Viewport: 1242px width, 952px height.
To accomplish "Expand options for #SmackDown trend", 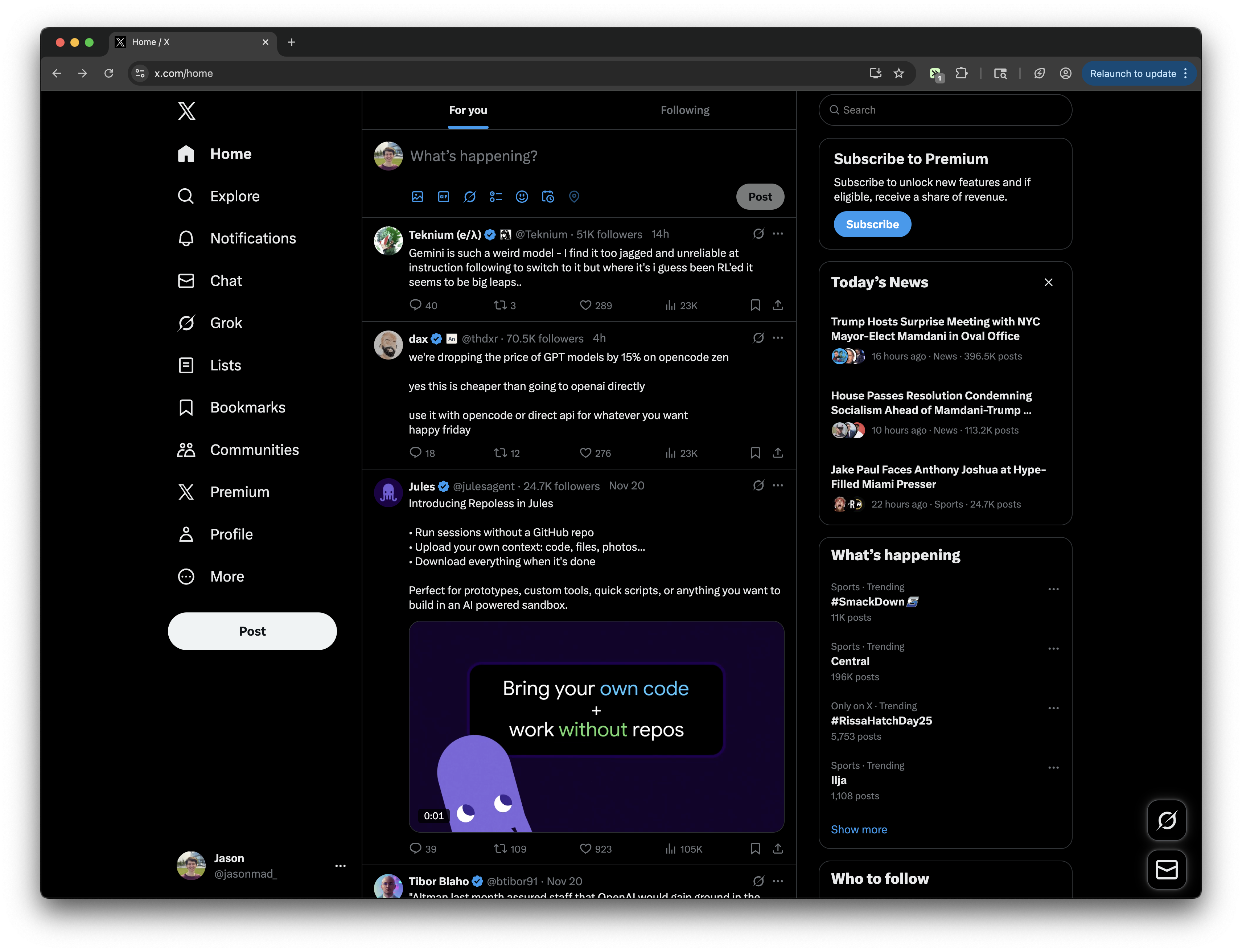I will click(x=1053, y=589).
